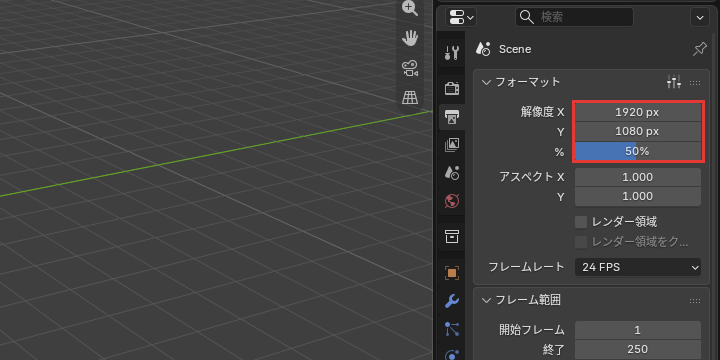Open the Tool properties tab
Viewport: 720px width, 360px height.
[452, 53]
